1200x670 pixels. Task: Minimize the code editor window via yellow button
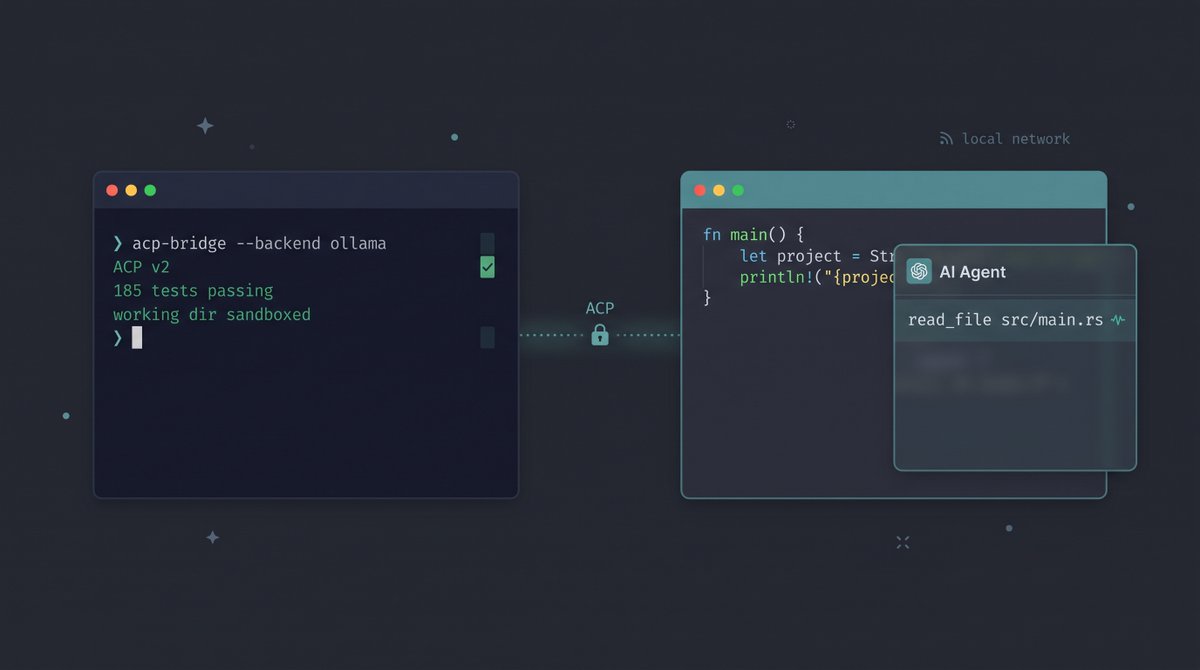pyautogui.click(x=719, y=190)
